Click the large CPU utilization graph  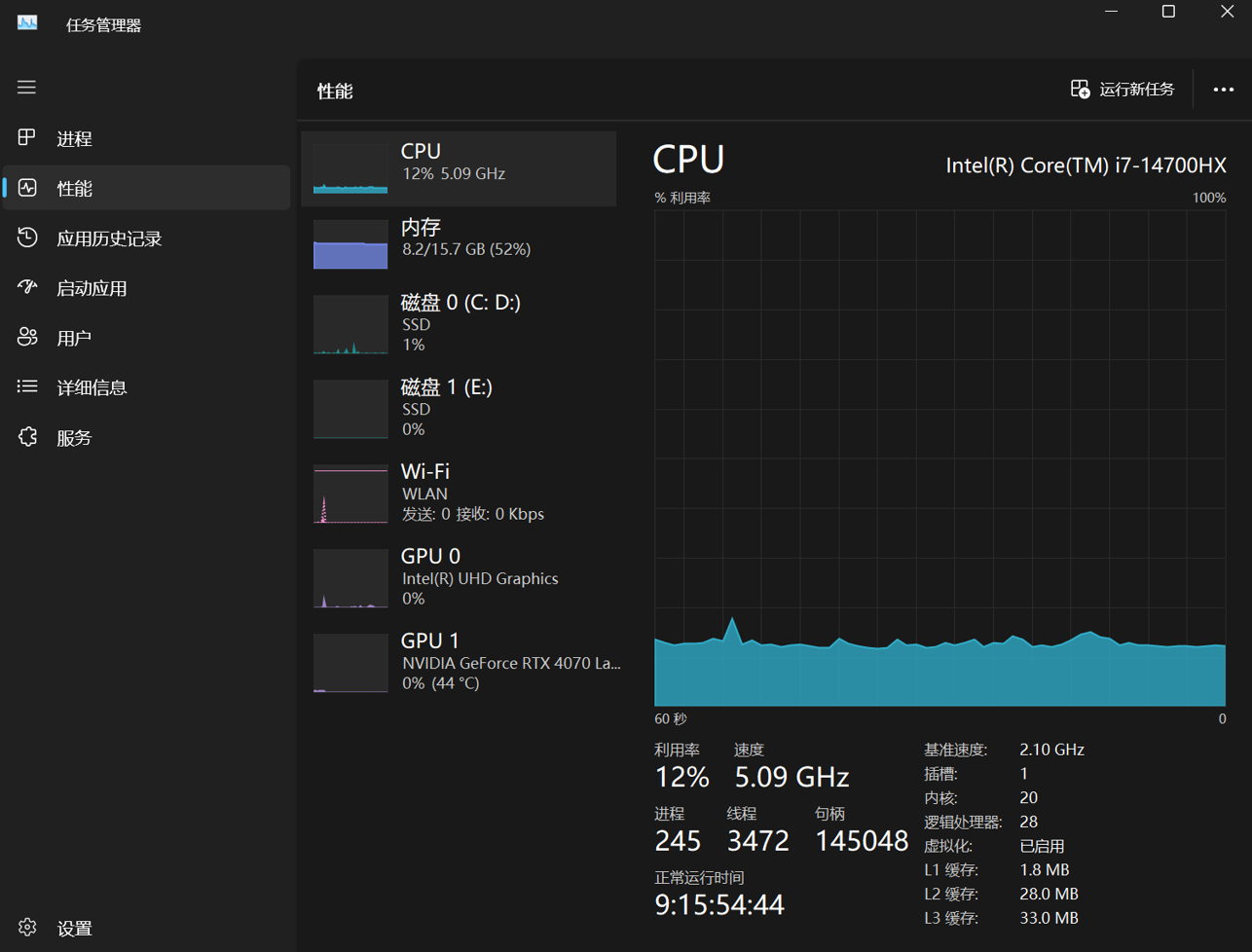coord(939,458)
